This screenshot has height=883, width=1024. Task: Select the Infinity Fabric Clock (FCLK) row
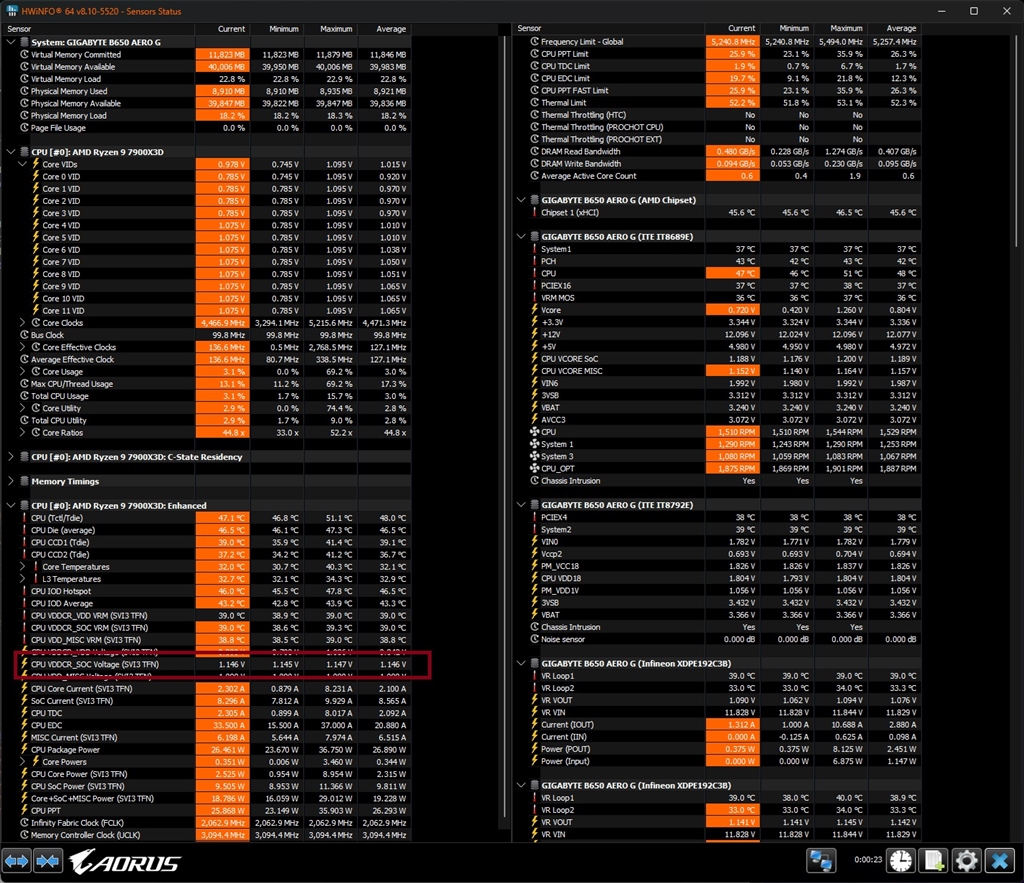[x=206, y=823]
